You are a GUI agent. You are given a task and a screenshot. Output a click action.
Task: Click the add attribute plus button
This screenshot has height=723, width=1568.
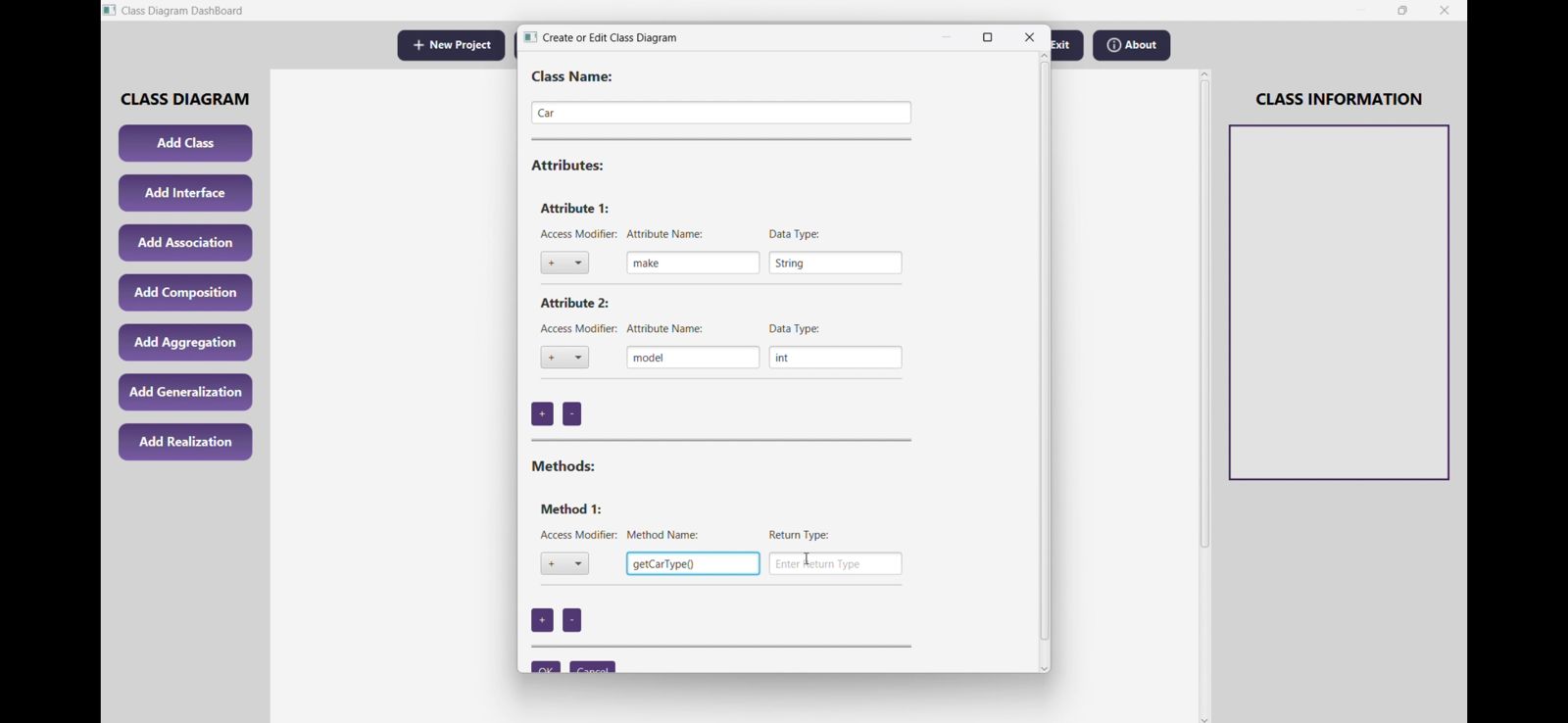tap(542, 414)
